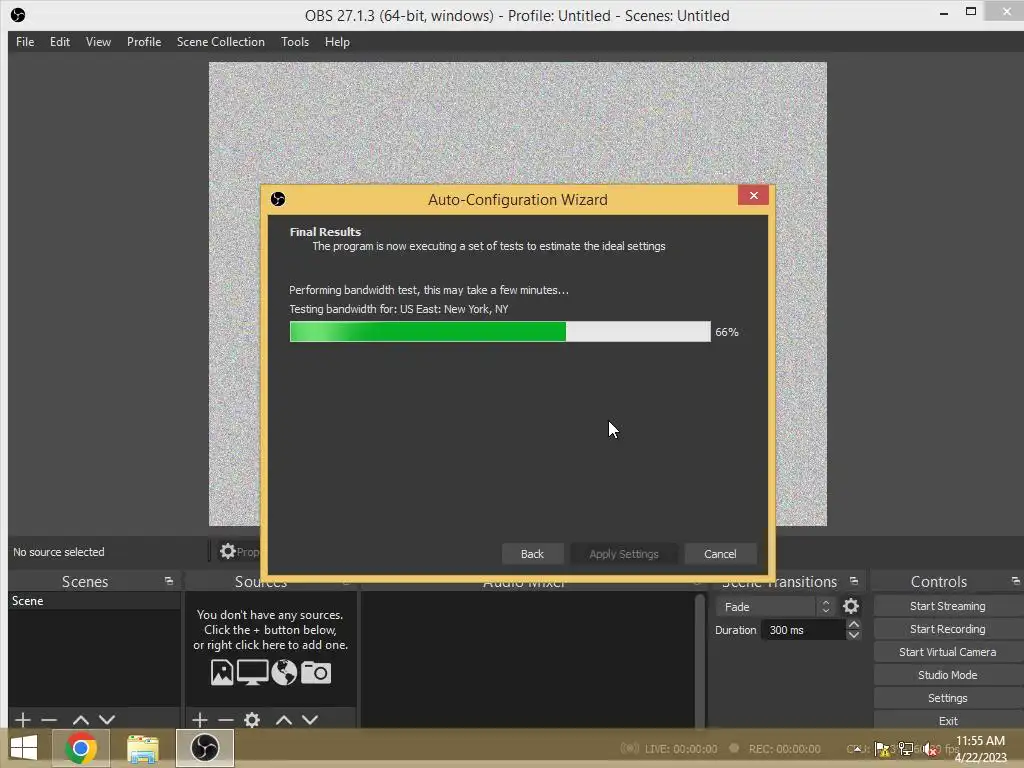
Task: Click the OBS Studio taskbar icon
Action: pos(204,748)
